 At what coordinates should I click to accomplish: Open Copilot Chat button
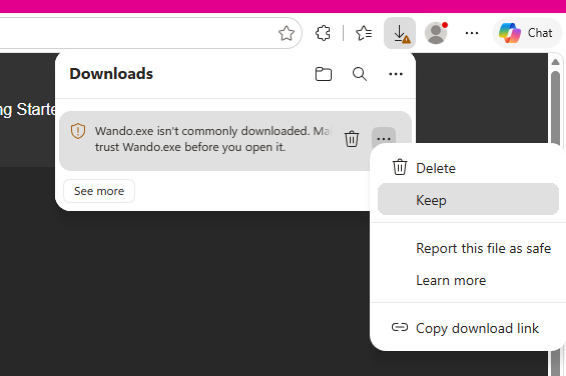527,33
